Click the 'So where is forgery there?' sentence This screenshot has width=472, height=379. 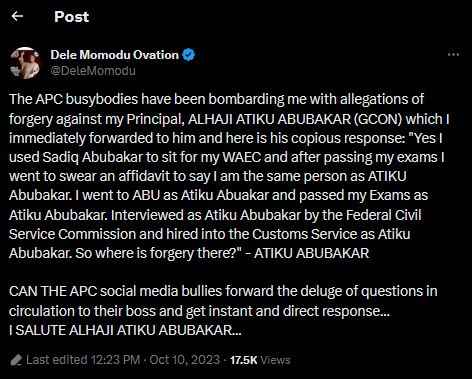coord(156,254)
